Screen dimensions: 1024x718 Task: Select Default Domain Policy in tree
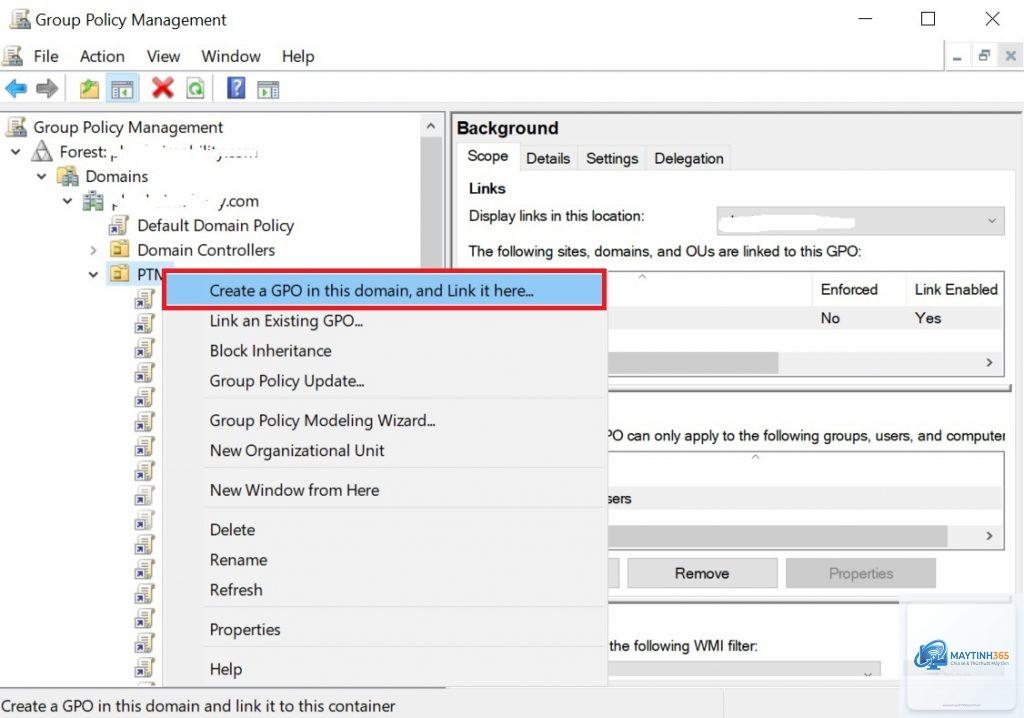(x=216, y=225)
